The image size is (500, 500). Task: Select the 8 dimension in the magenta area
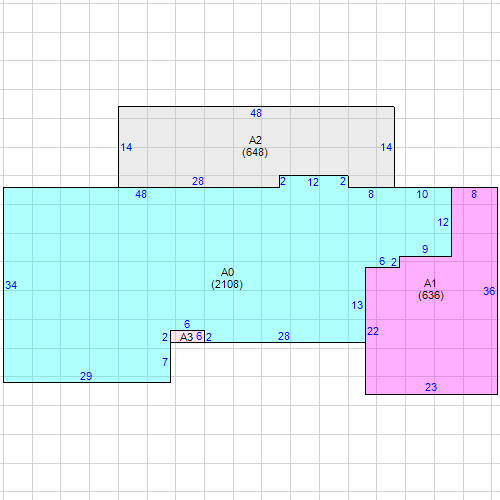click(x=474, y=194)
